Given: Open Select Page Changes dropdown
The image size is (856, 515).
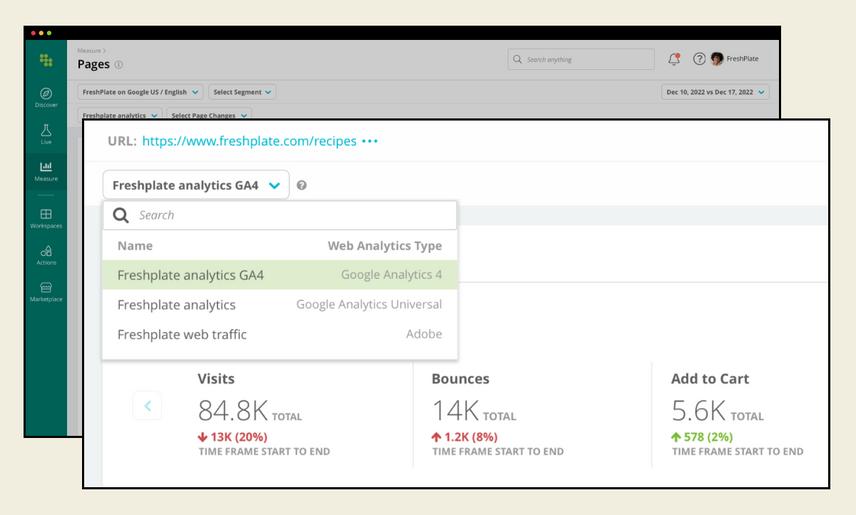Looking at the screenshot, I should point(209,114).
